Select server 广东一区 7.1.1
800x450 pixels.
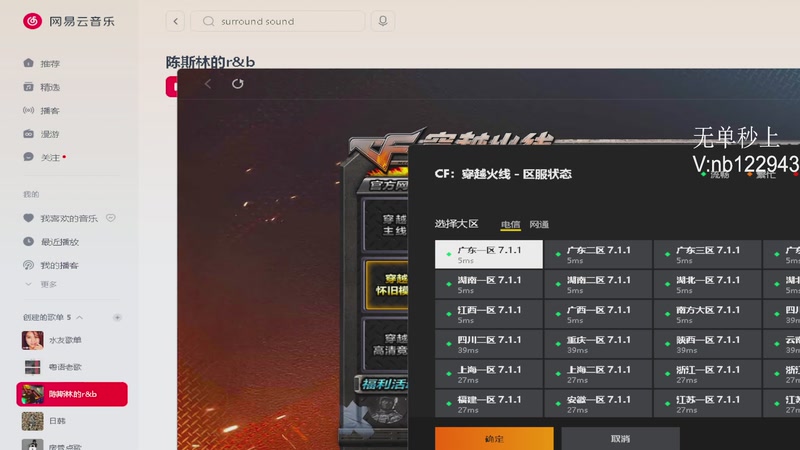click(489, 254)
